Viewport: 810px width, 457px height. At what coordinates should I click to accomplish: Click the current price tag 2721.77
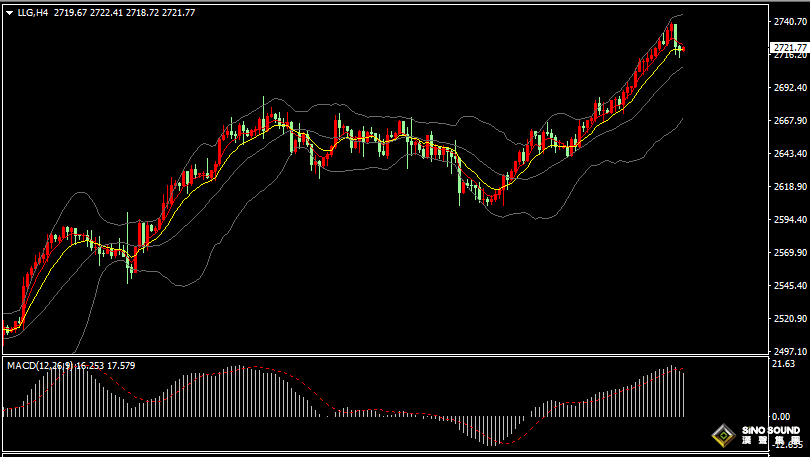pyautogui.click(x=789, y=47)
